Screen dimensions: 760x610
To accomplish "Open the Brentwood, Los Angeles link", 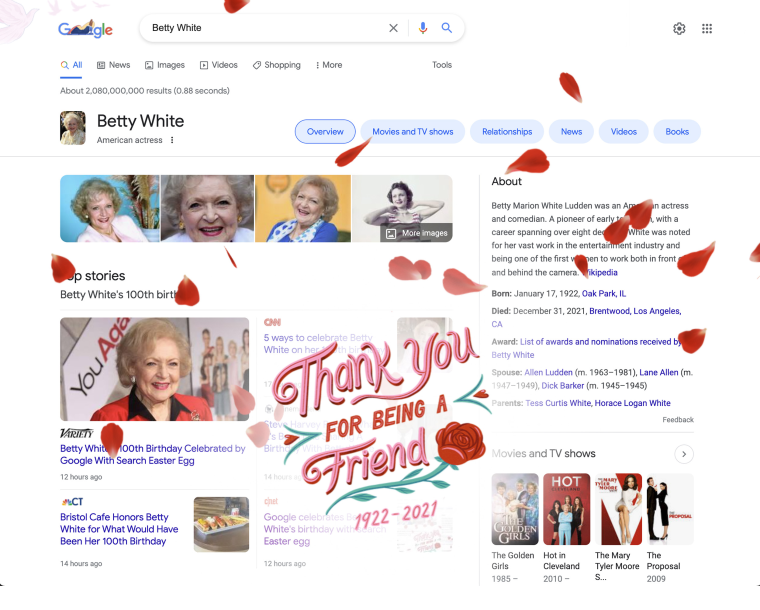I will coord(635,311).
